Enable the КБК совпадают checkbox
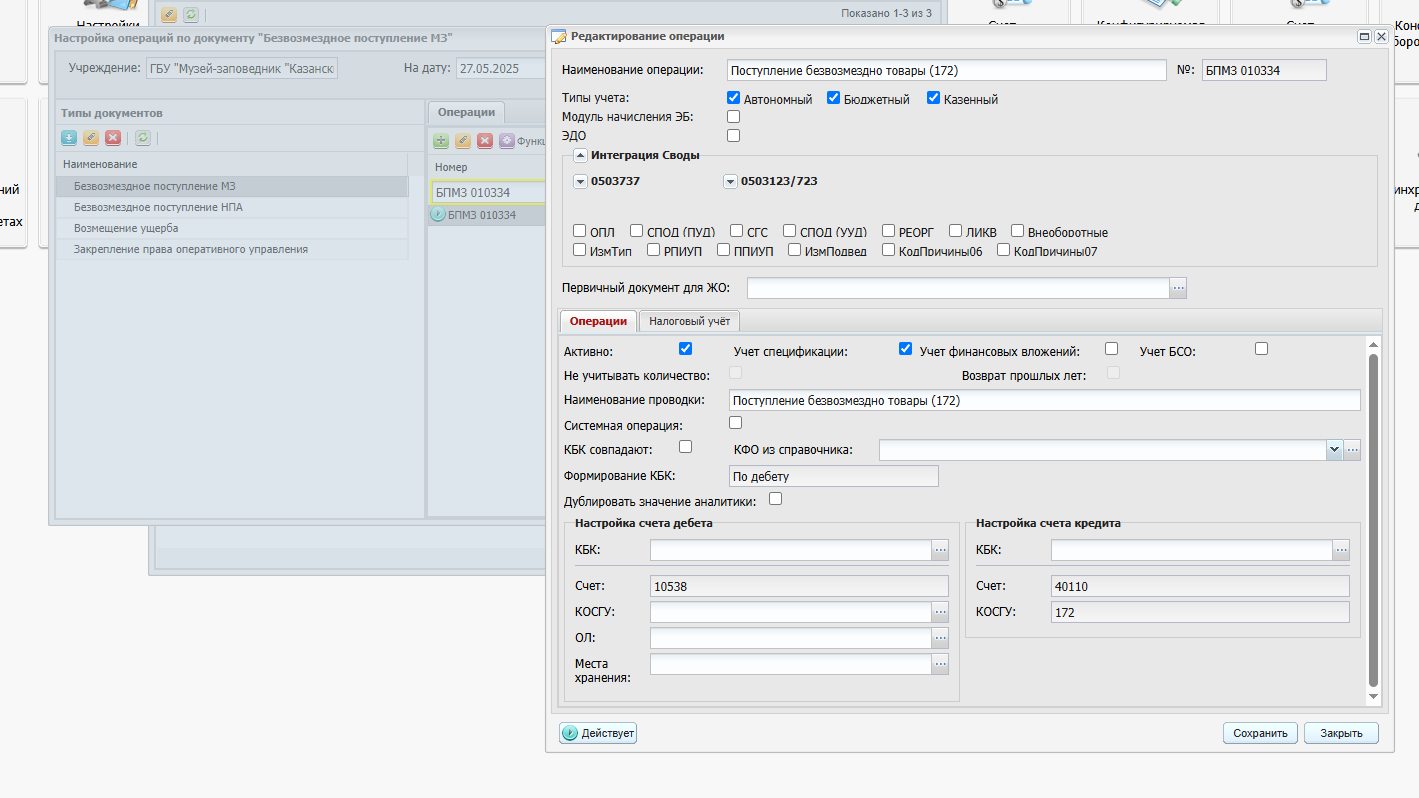Screen dimensions: 1419x798 686,446
